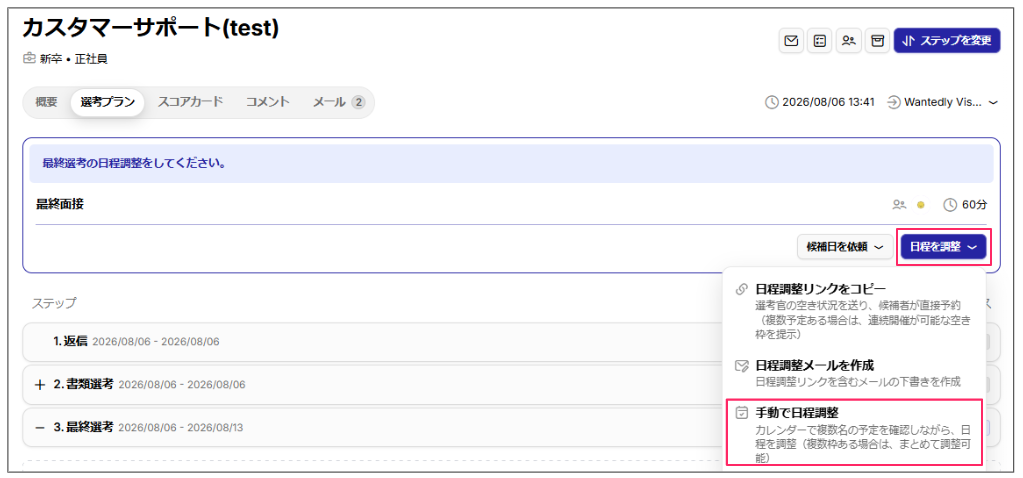
Task: Select 手動で日程調整 menu option
Action: [x=853, y=432]
